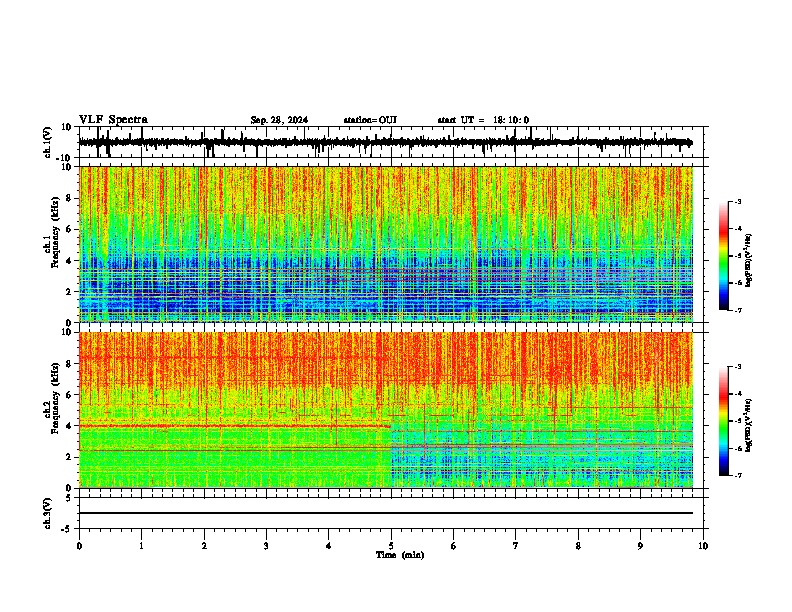Click the "VLF Spectra" plot title
Image resolution: width=792 pixels, height=612 pixels.
113,120
